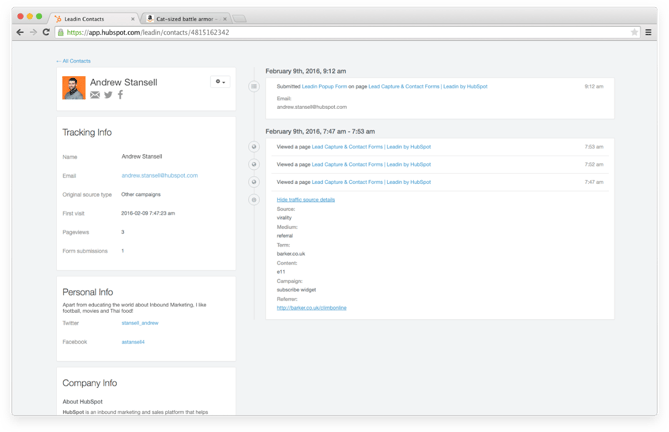Open the gear settings dropdown for contact

tap(219, 81)
